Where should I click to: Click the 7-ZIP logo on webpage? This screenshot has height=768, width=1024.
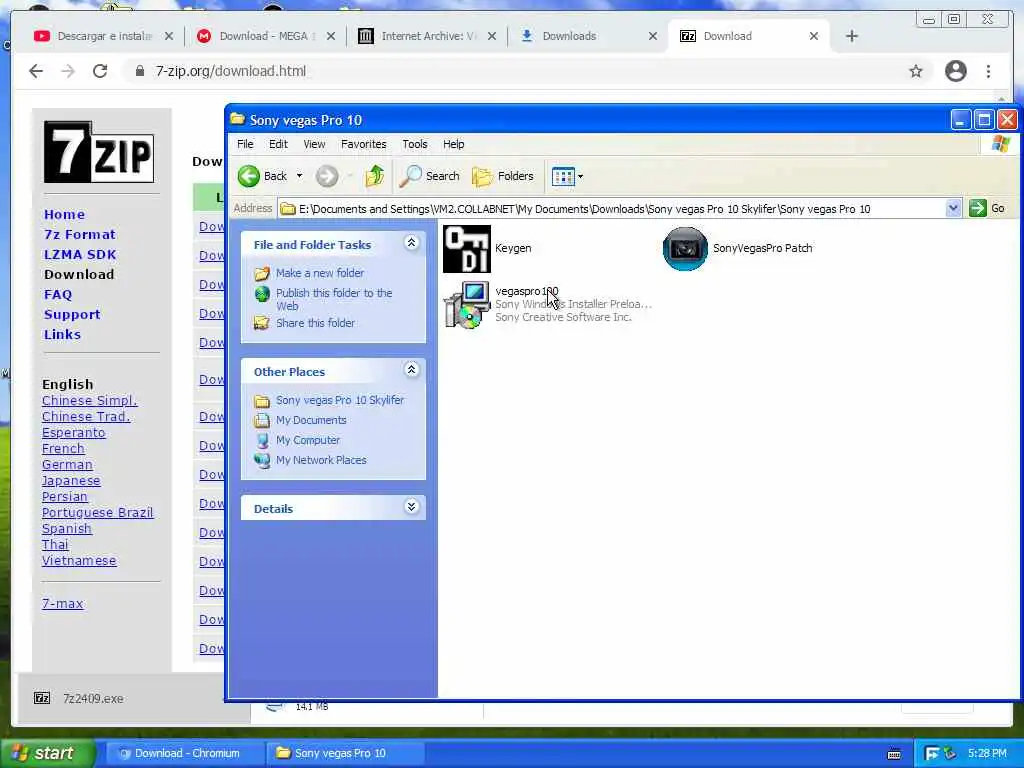click(x=99, y=152)
